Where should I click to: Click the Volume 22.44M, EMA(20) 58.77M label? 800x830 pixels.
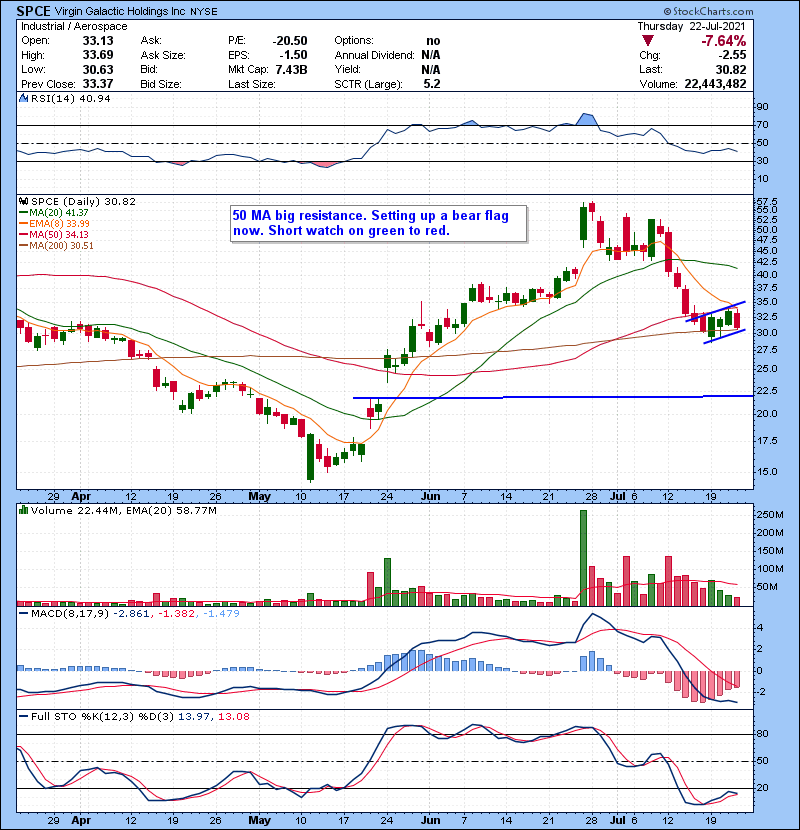coord(123,510)
